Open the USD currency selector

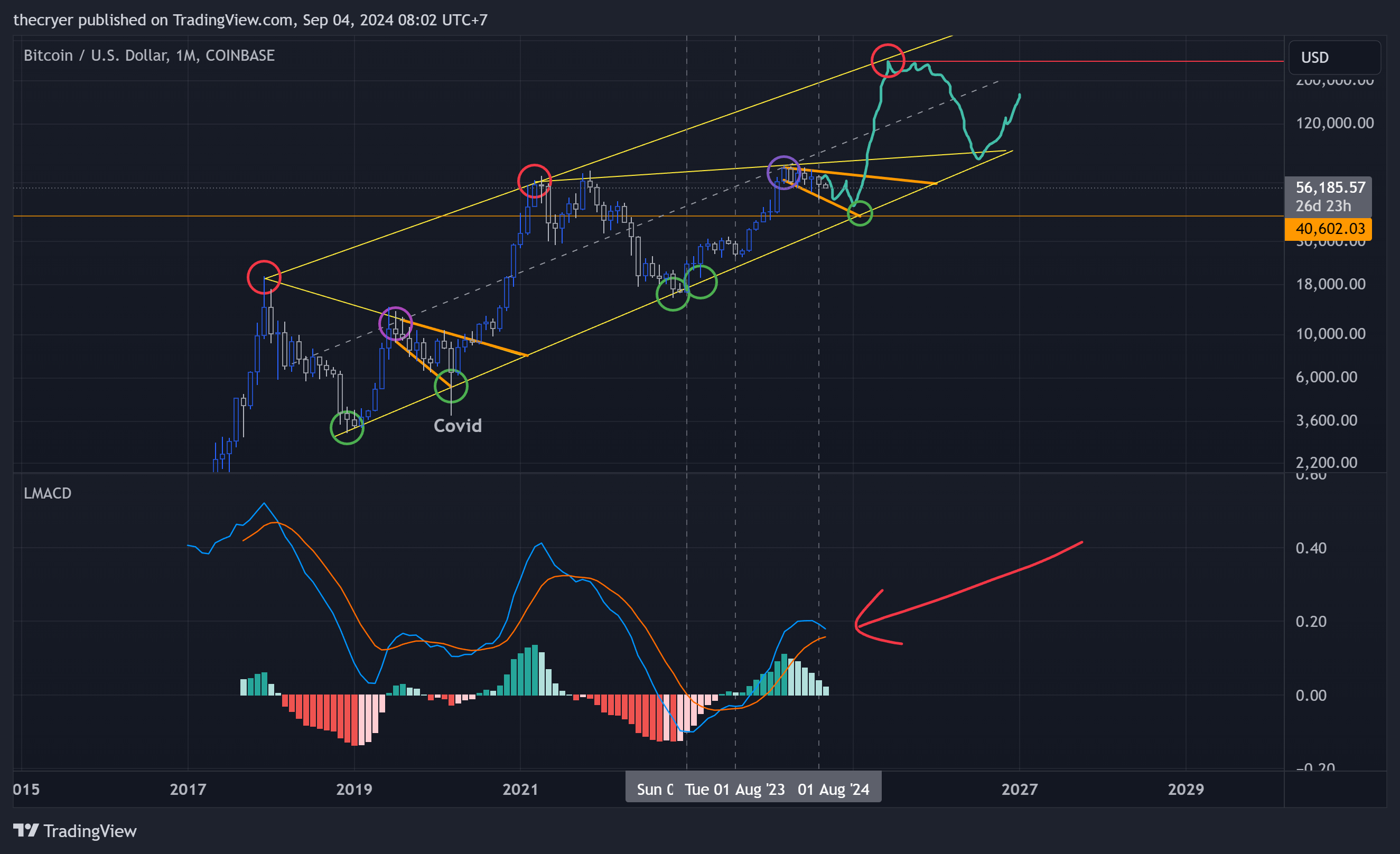click(x=1334, y=58)
